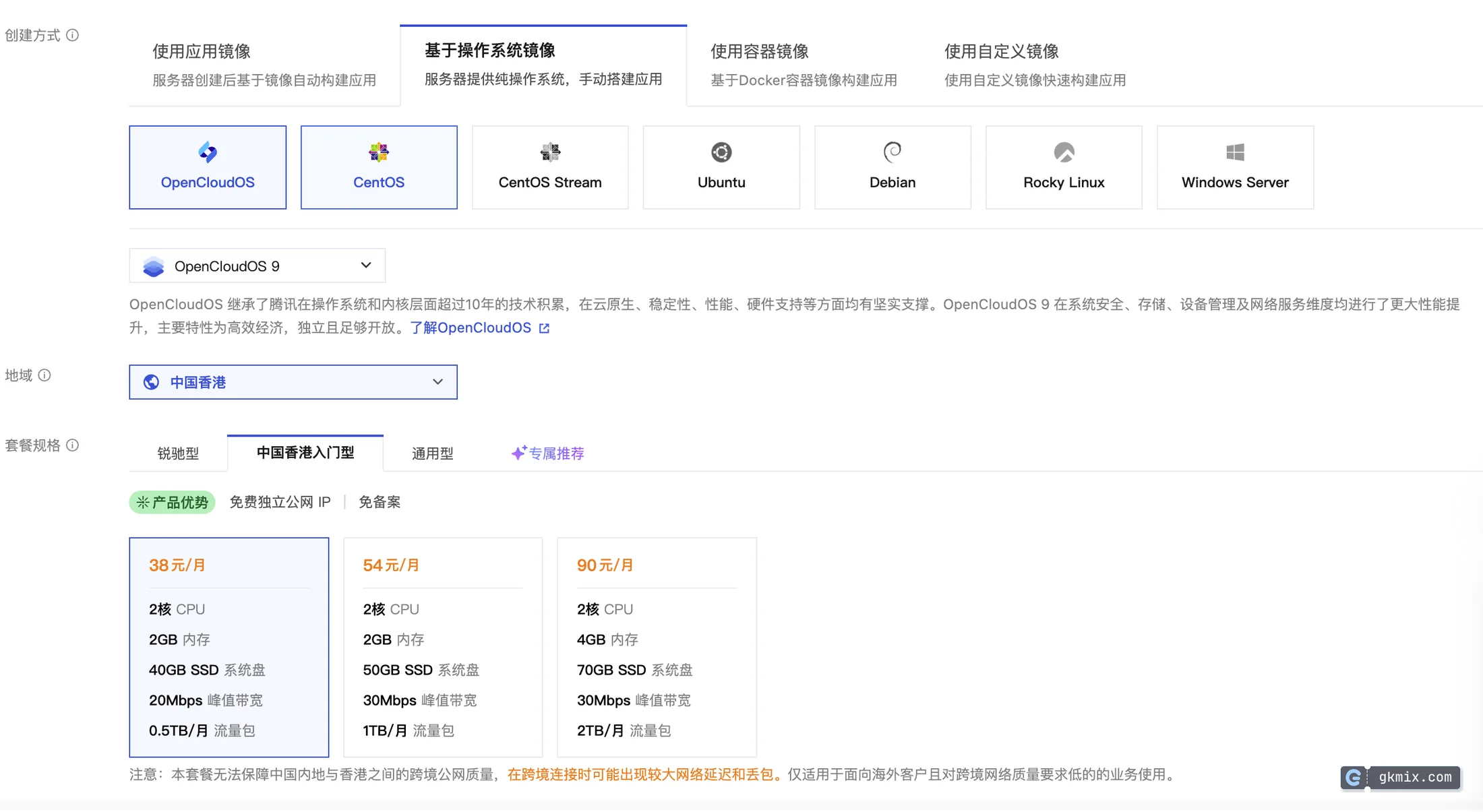Select the 54元/月 plan card
Viewport: 1483px width, 812px height.
pos(443,647)
